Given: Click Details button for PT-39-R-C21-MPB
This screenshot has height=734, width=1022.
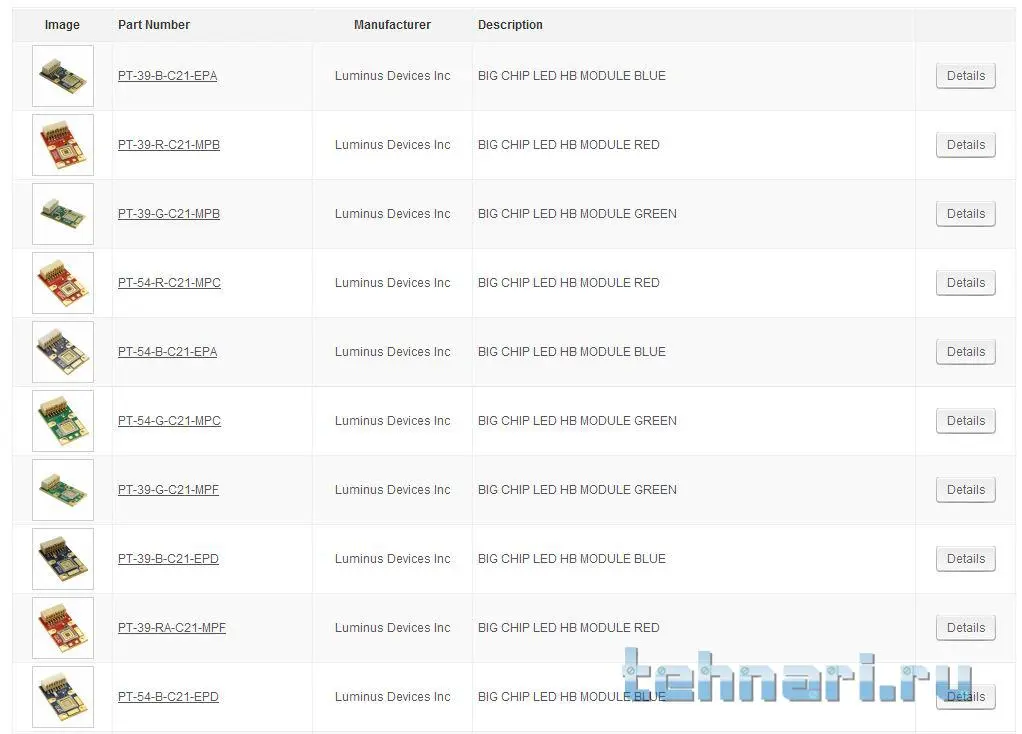Looking at the screenshot, I should pos(965,145).
